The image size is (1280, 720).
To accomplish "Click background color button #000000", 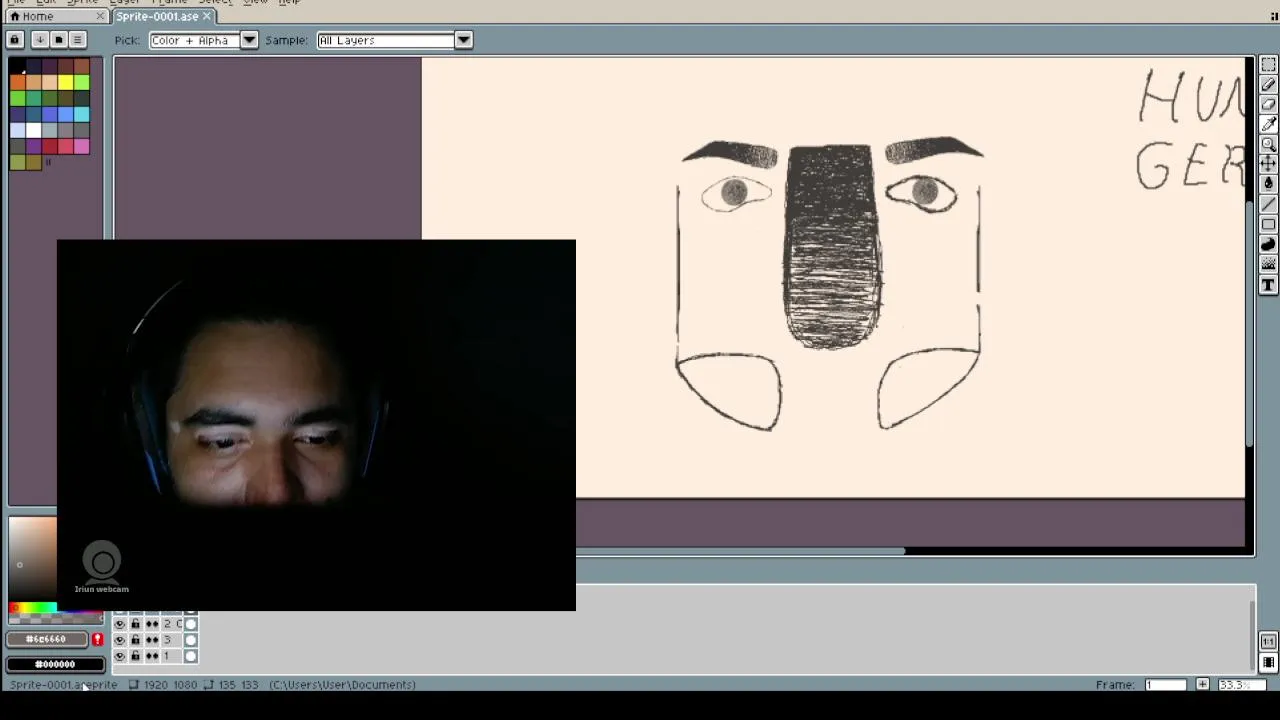I will click(x=55, y=664).
